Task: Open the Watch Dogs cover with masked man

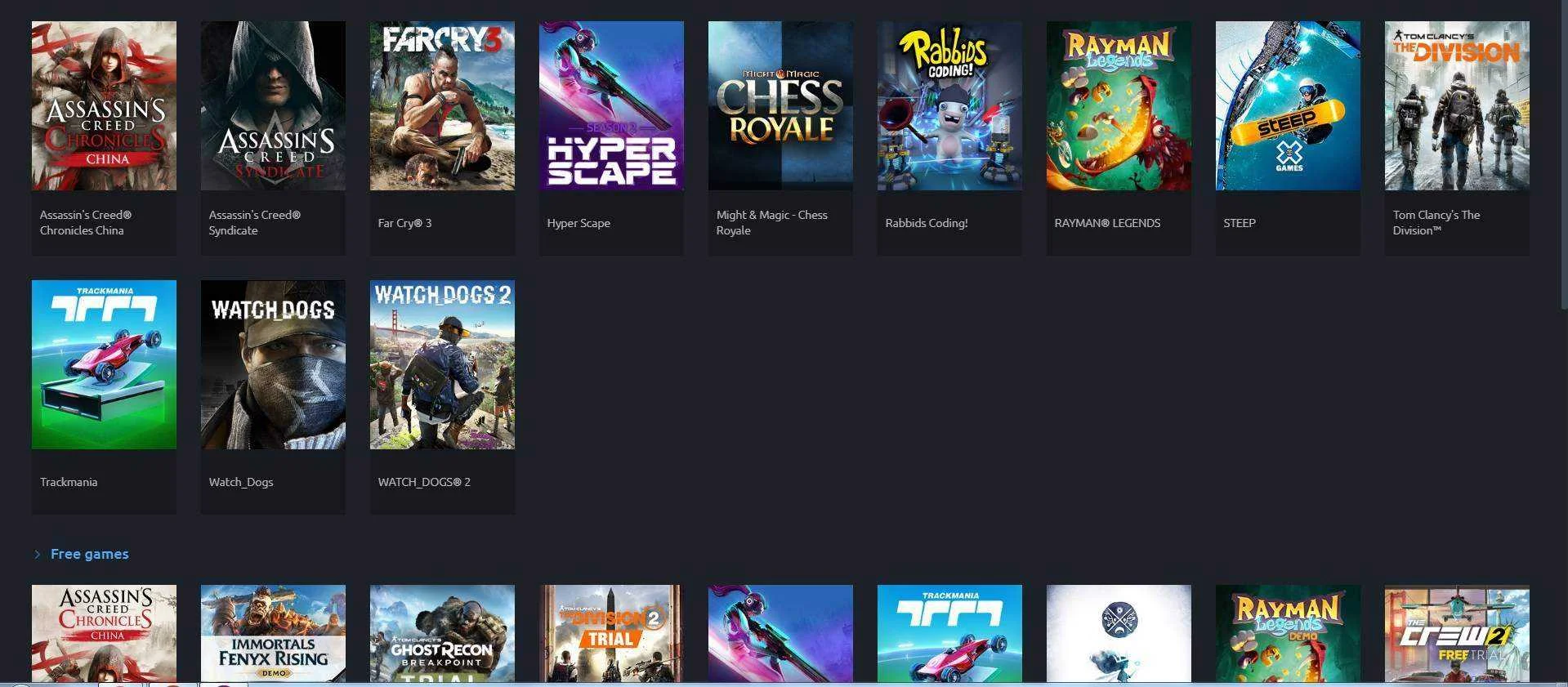Action: pyautogui.click(x=273, y=364)
